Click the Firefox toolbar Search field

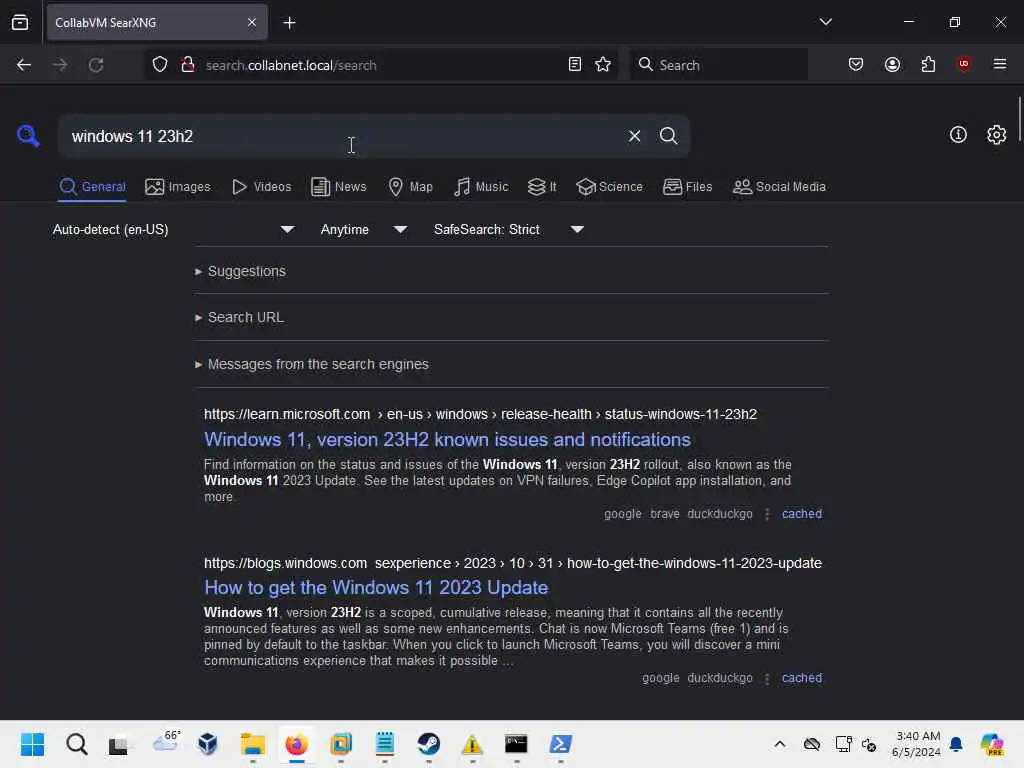point(718,65)
